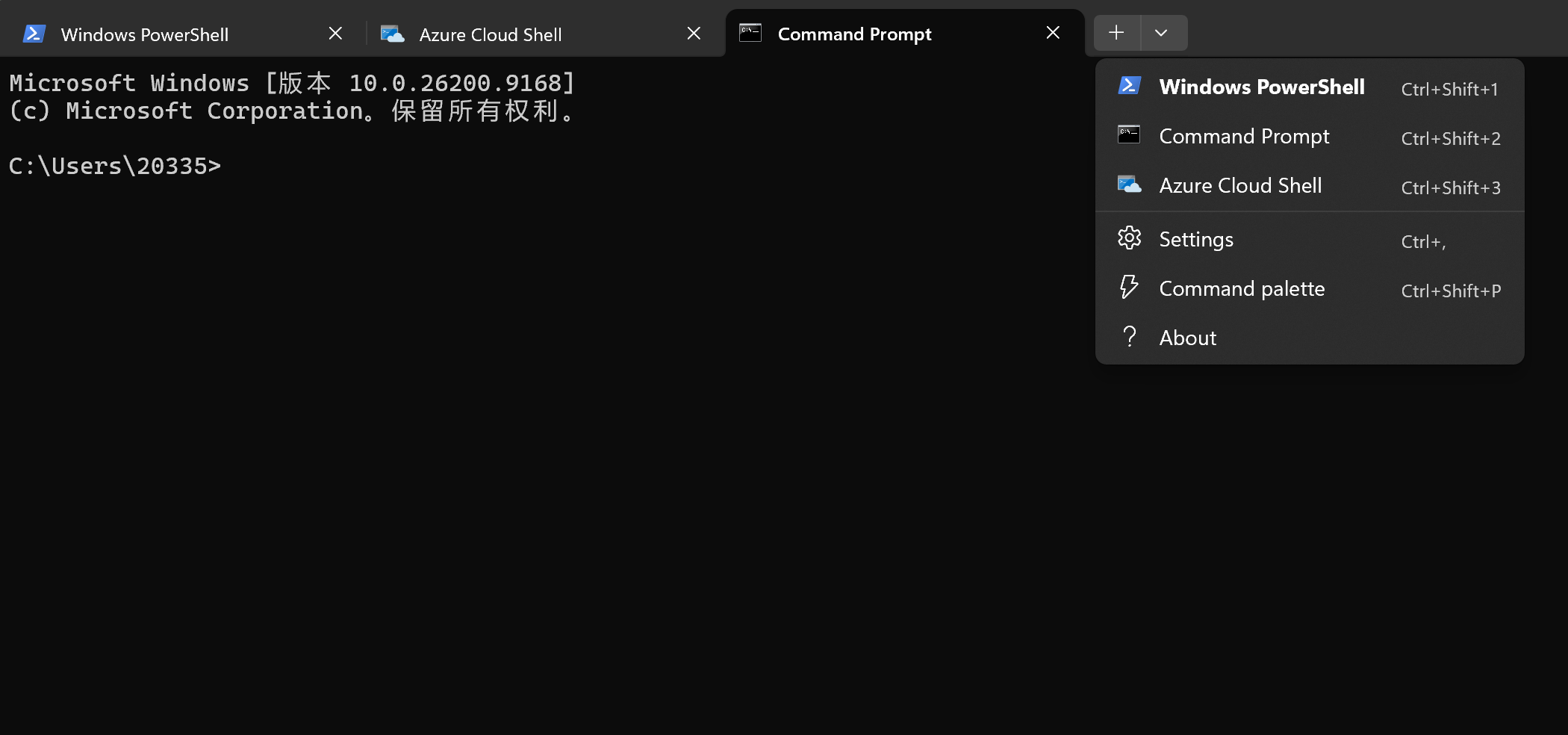This screenshot has width=1568, height=735.
Task: Choose Azure Cloud Shell from the profile menu
Action: 1310,186
